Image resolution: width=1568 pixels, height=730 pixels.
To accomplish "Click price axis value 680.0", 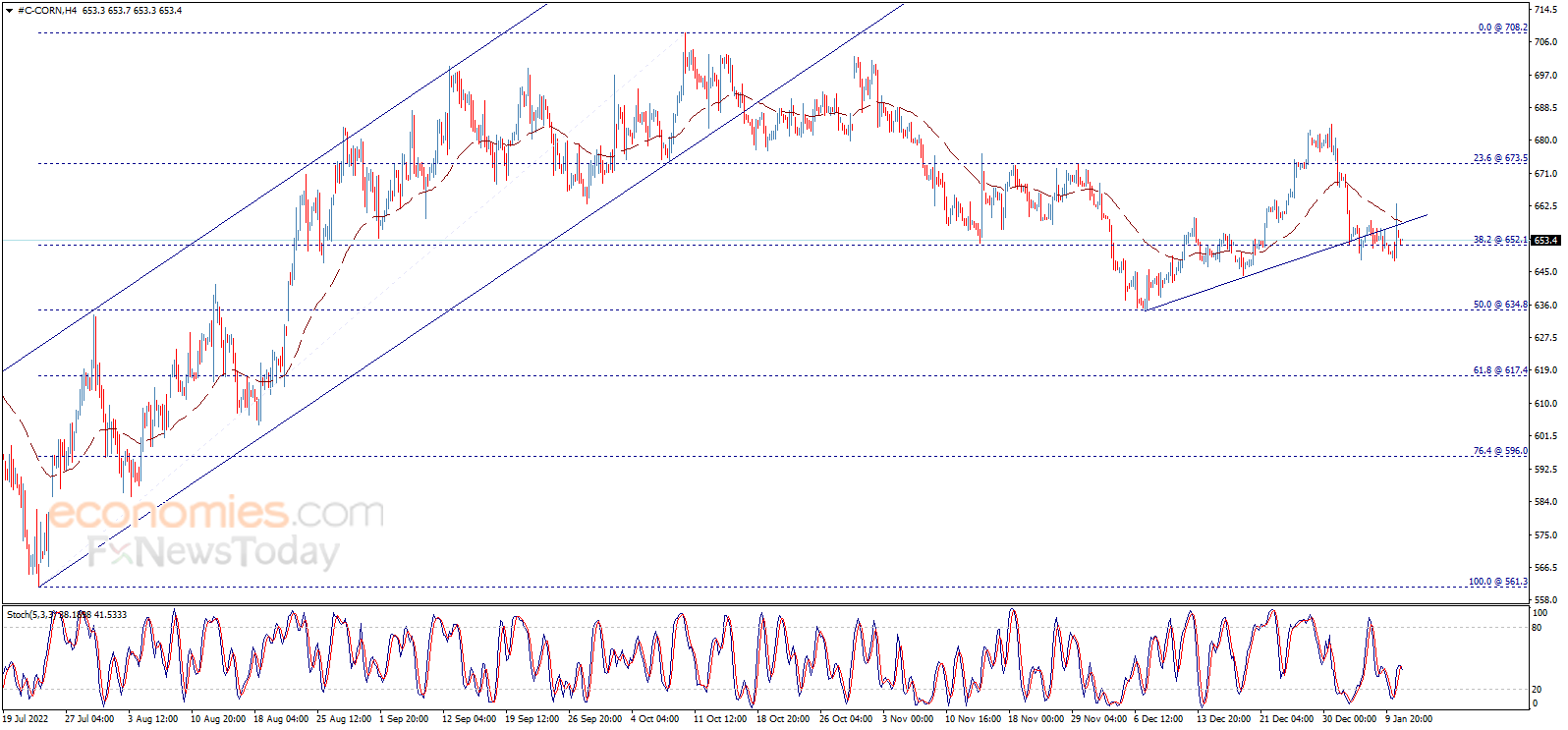I will [1545, 140].
